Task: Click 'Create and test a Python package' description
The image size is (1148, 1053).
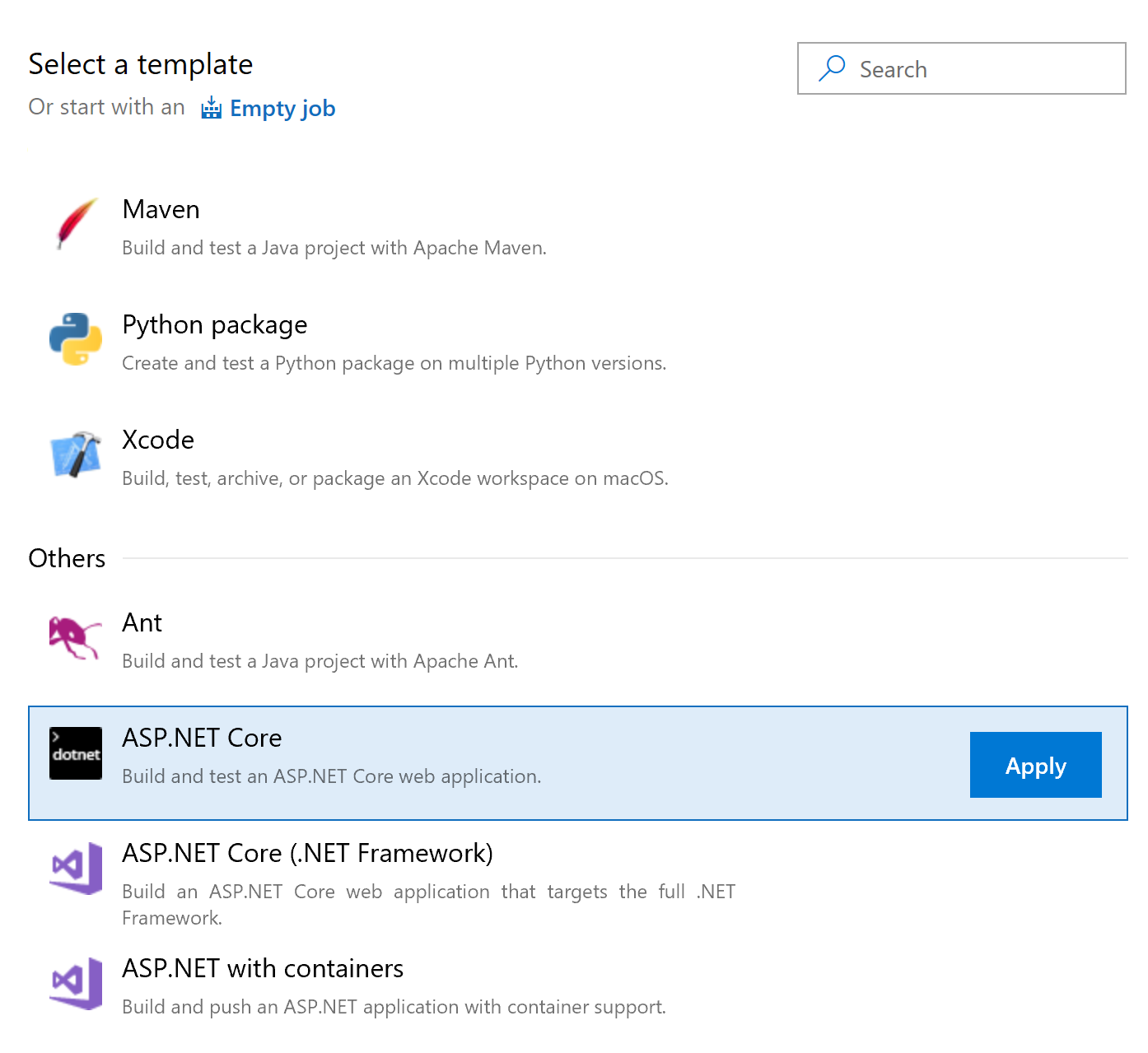Action: click(x=394, y=363)
